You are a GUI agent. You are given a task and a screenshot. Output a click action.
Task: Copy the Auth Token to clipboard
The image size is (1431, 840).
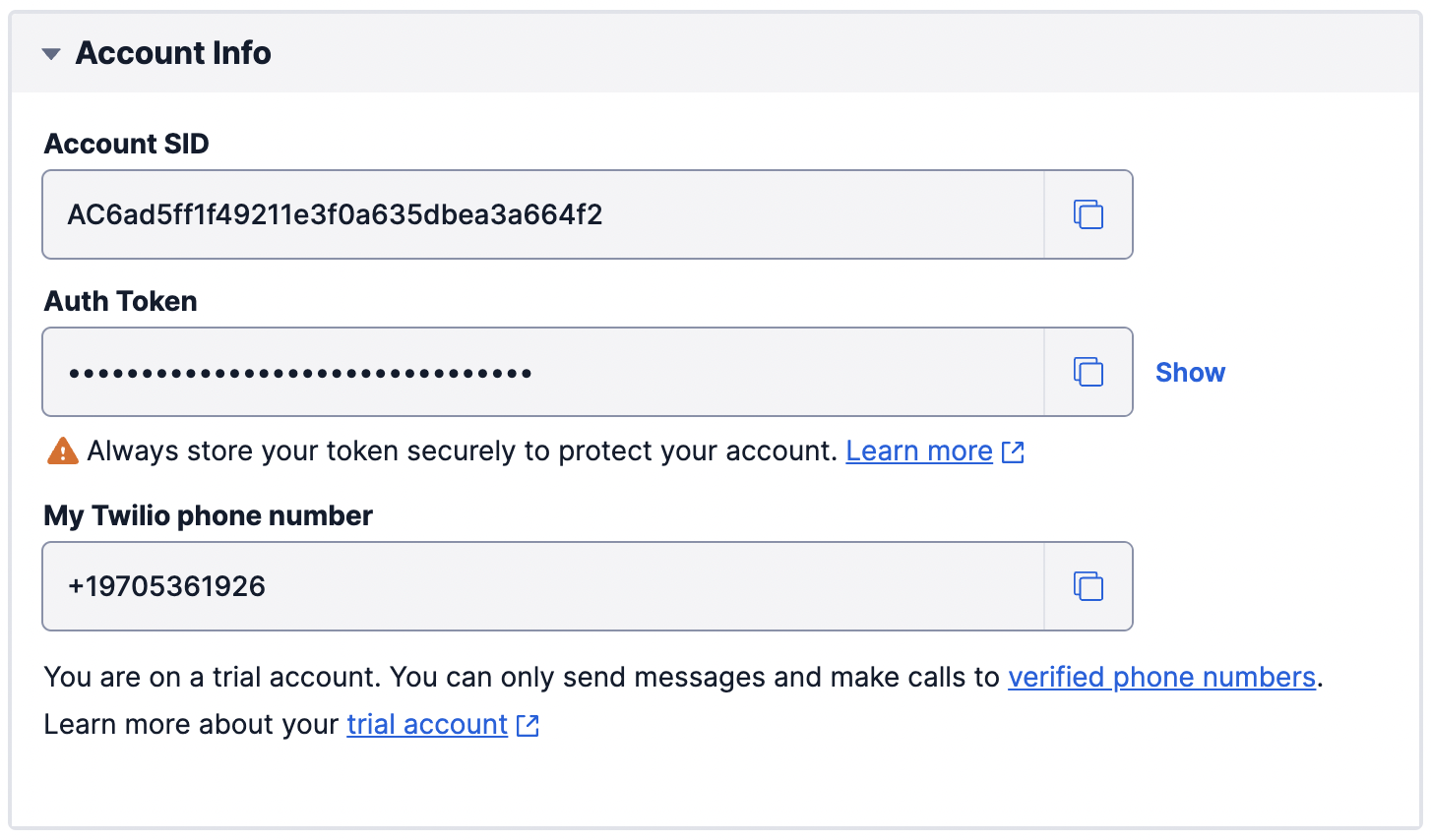[1088, 372]
